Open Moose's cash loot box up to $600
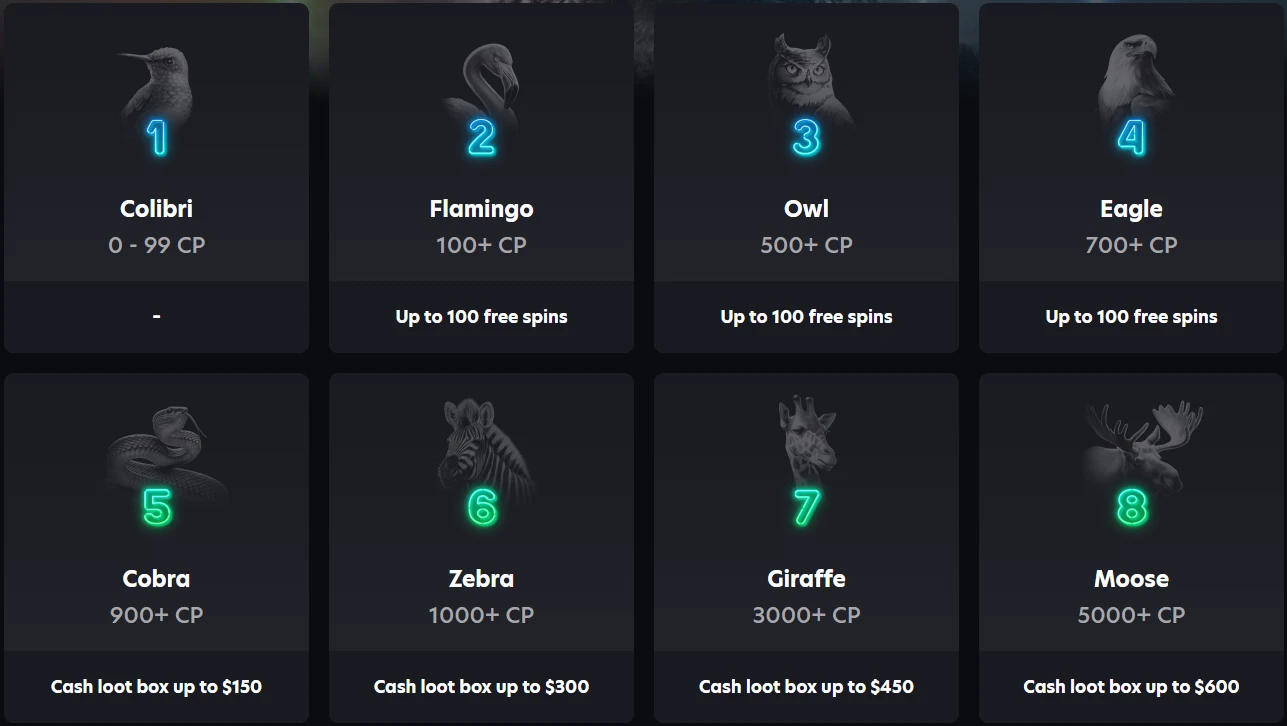Screen dimensions: 1287x726 pos(1131,687)
